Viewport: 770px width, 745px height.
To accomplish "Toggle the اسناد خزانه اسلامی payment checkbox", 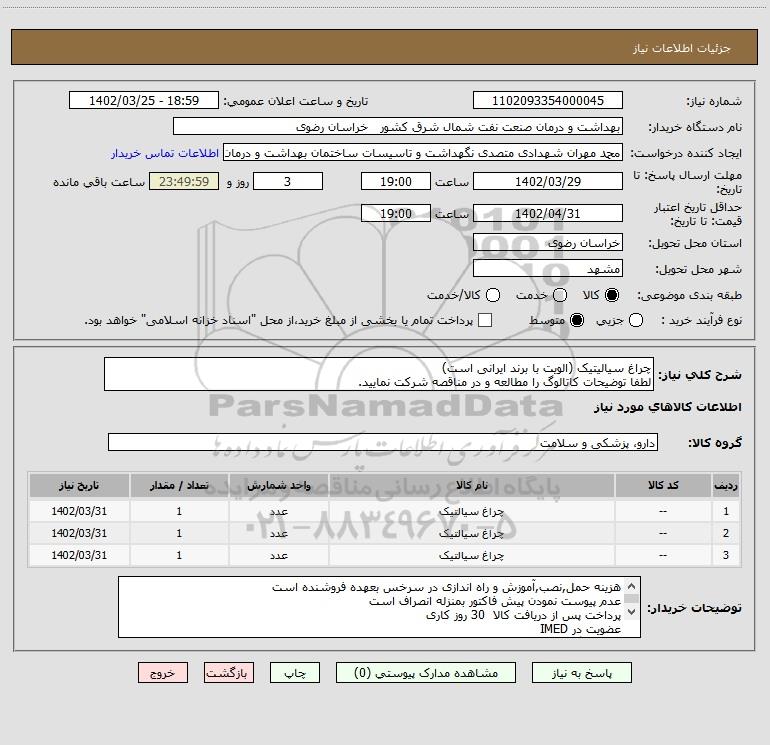I will (x=485, y=320).
